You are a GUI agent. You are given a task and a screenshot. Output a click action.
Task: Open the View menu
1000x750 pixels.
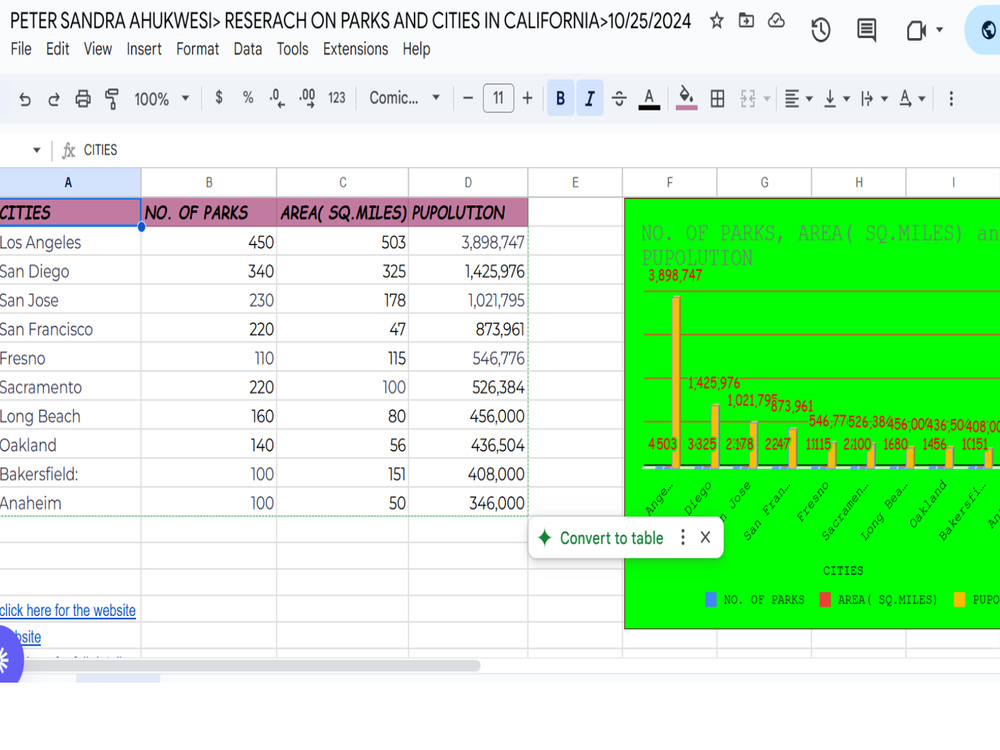coord(98,49)
